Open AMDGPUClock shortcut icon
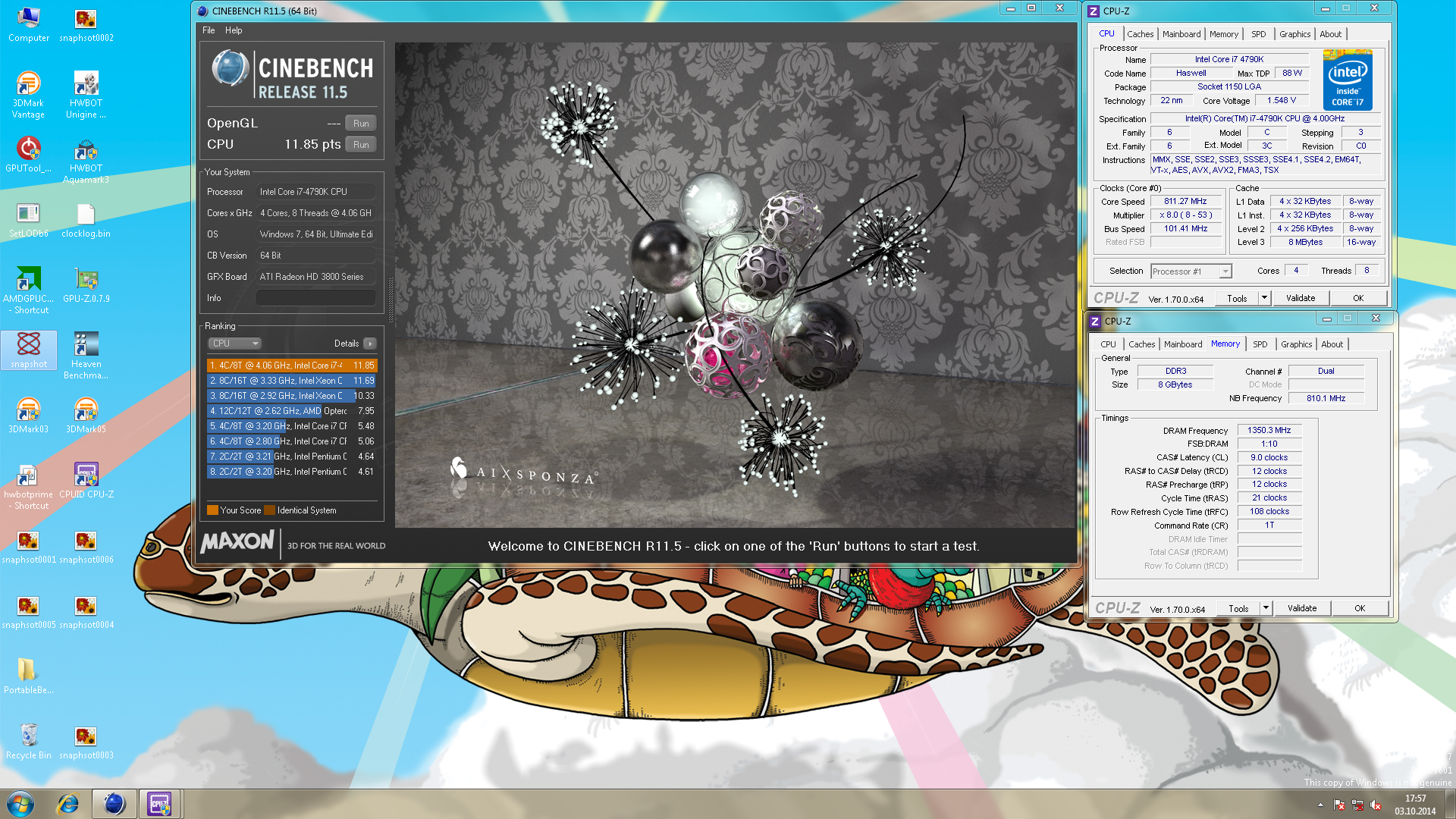 point(29,290)
